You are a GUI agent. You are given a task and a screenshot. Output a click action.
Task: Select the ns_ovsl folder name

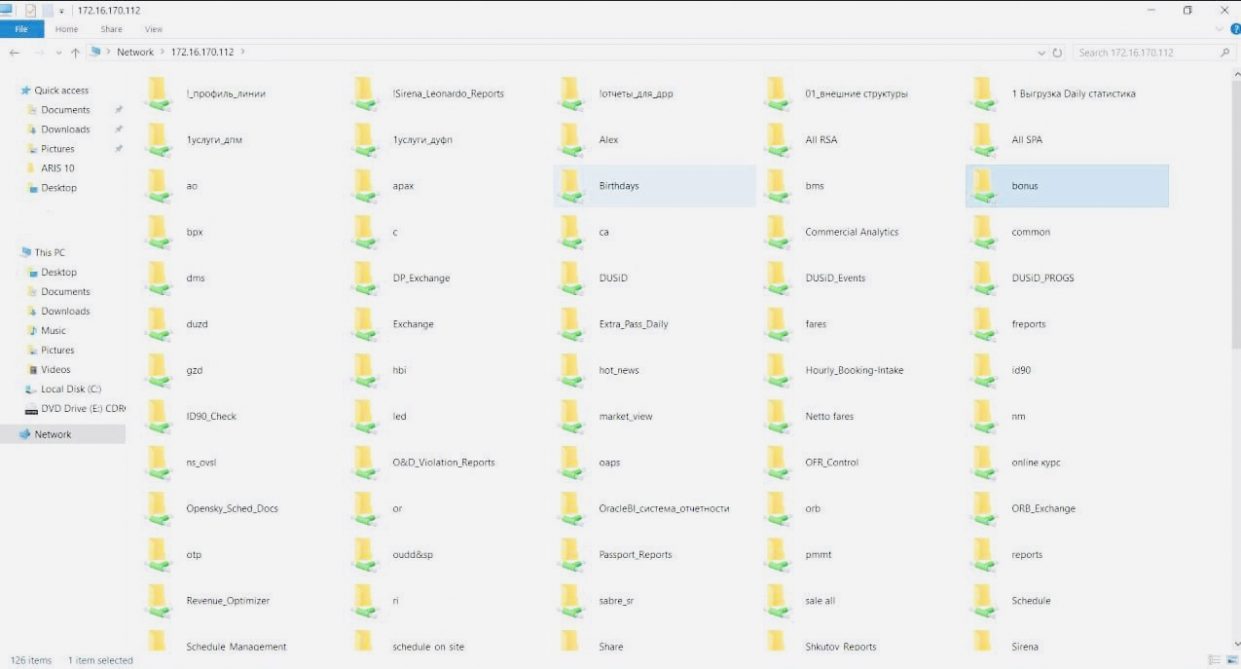pyautogui.click(x=201, y=463)
